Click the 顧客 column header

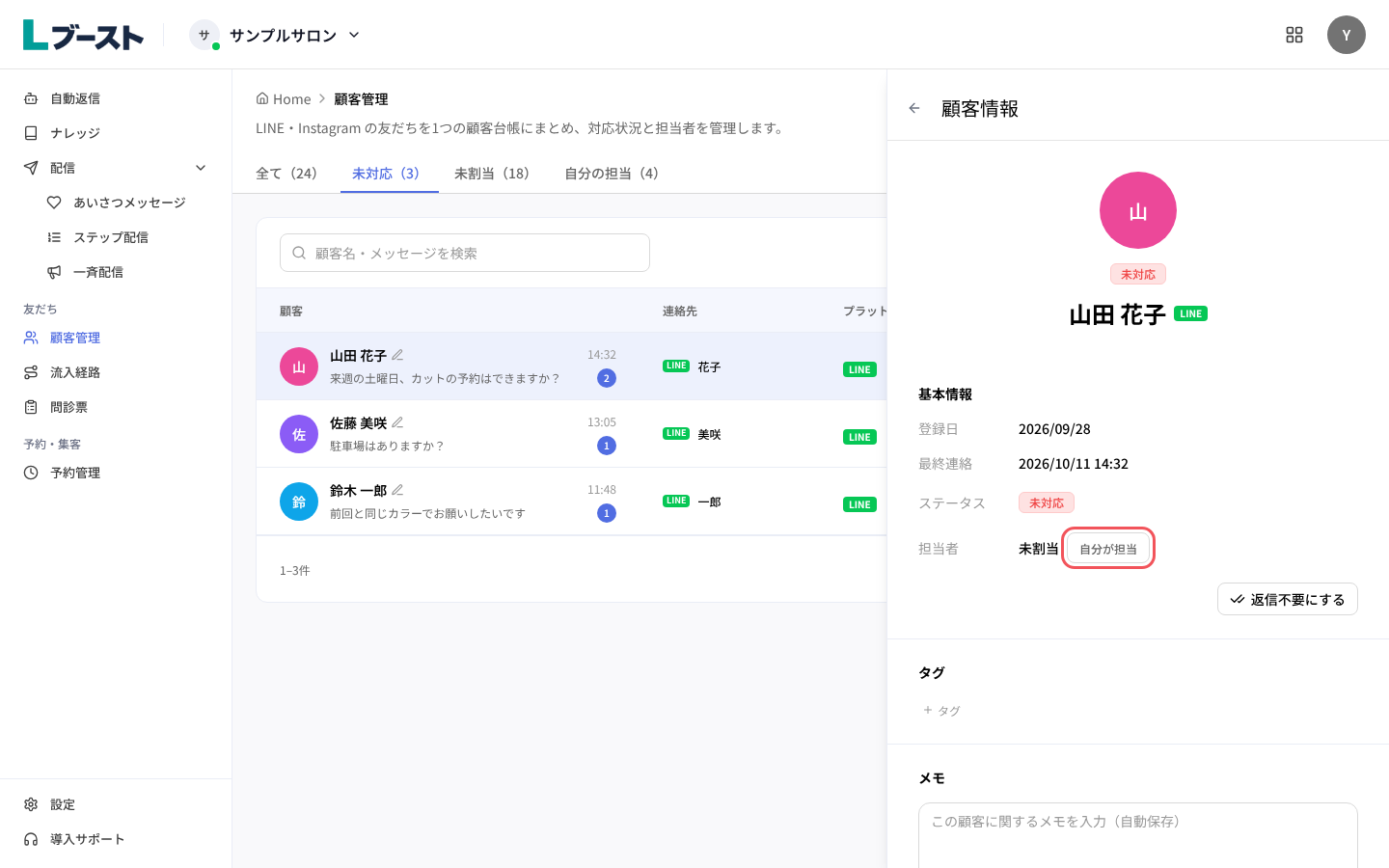291,312
